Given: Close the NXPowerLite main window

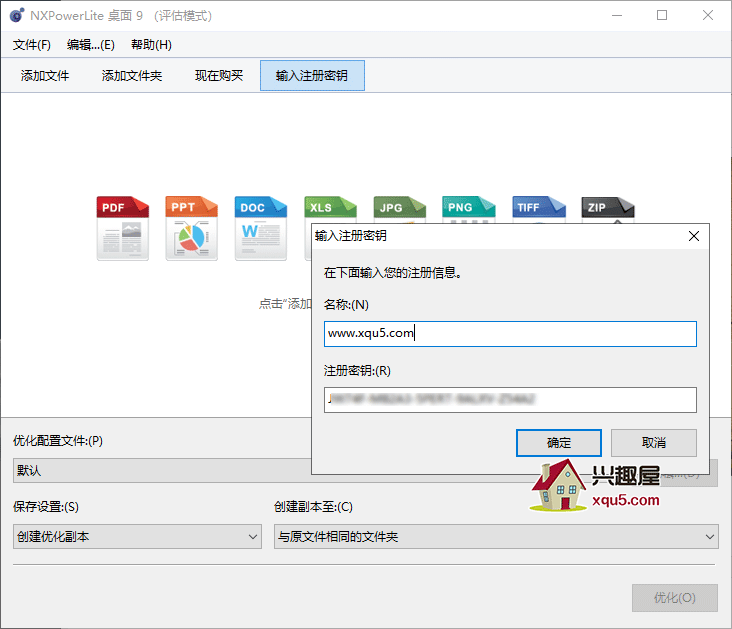Looking at the screenshot, I should click(708, 15).
